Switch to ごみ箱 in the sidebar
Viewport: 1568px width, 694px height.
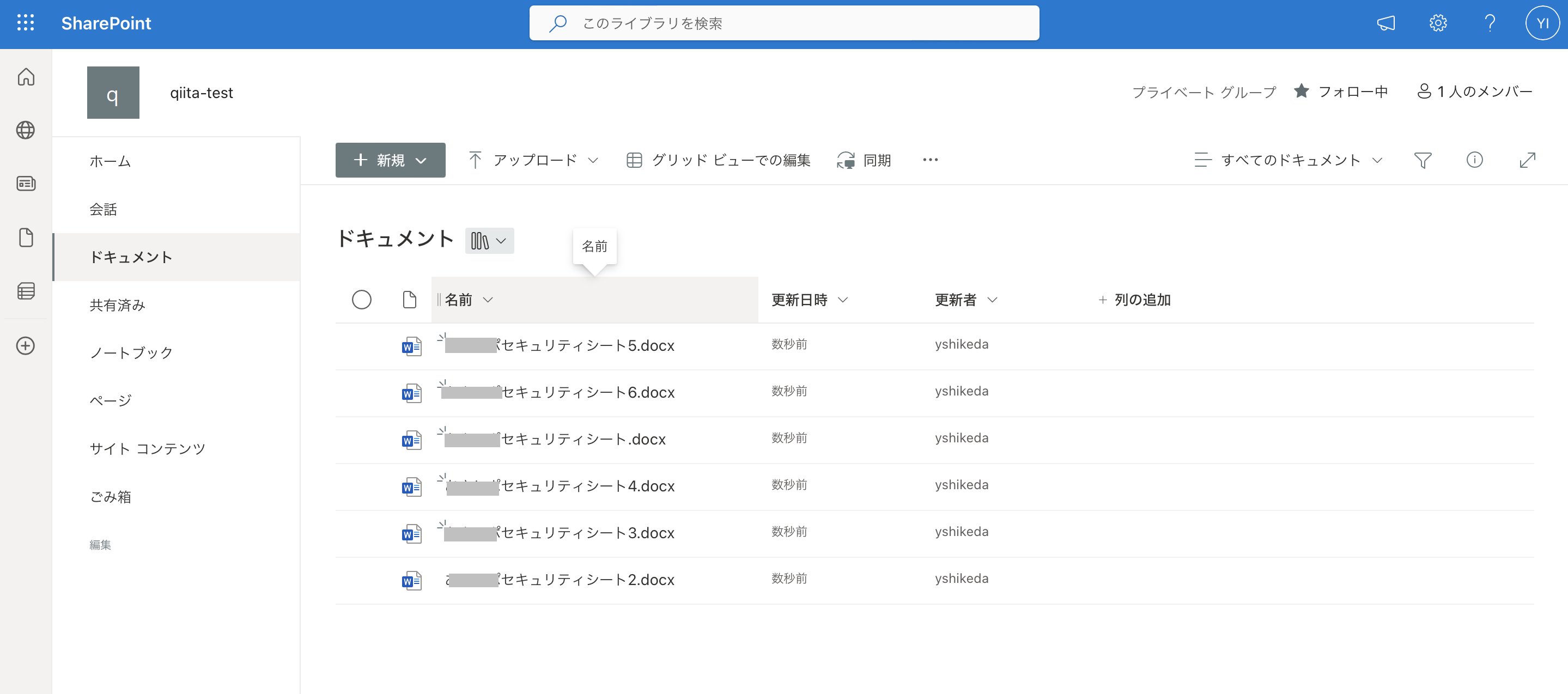(111, 496)
